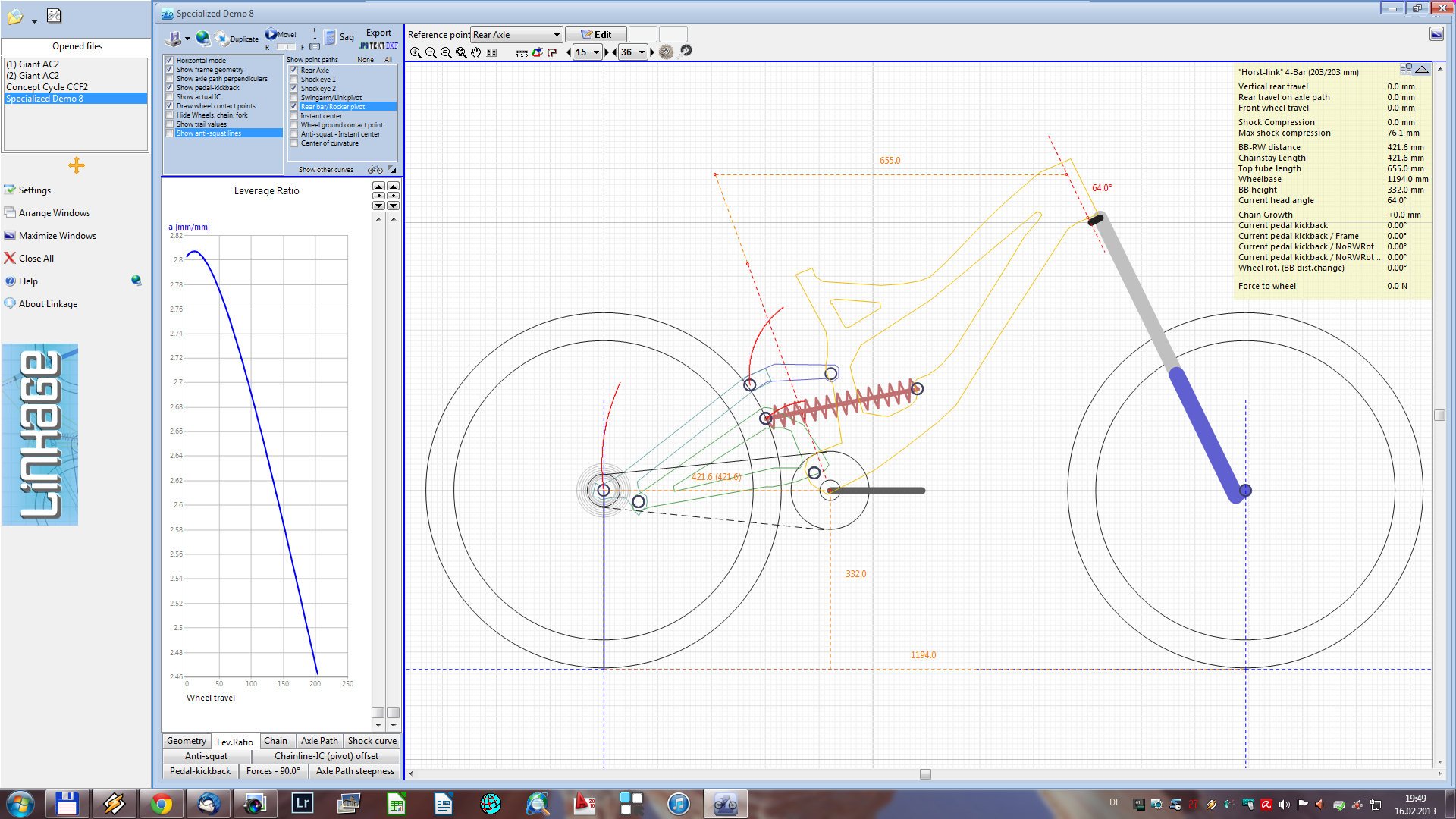Image resolution: width=1456 pixels, height=819 pixels.
Task: Open dropdown arrow next to folder icon
Action: (x=34, y=21)
